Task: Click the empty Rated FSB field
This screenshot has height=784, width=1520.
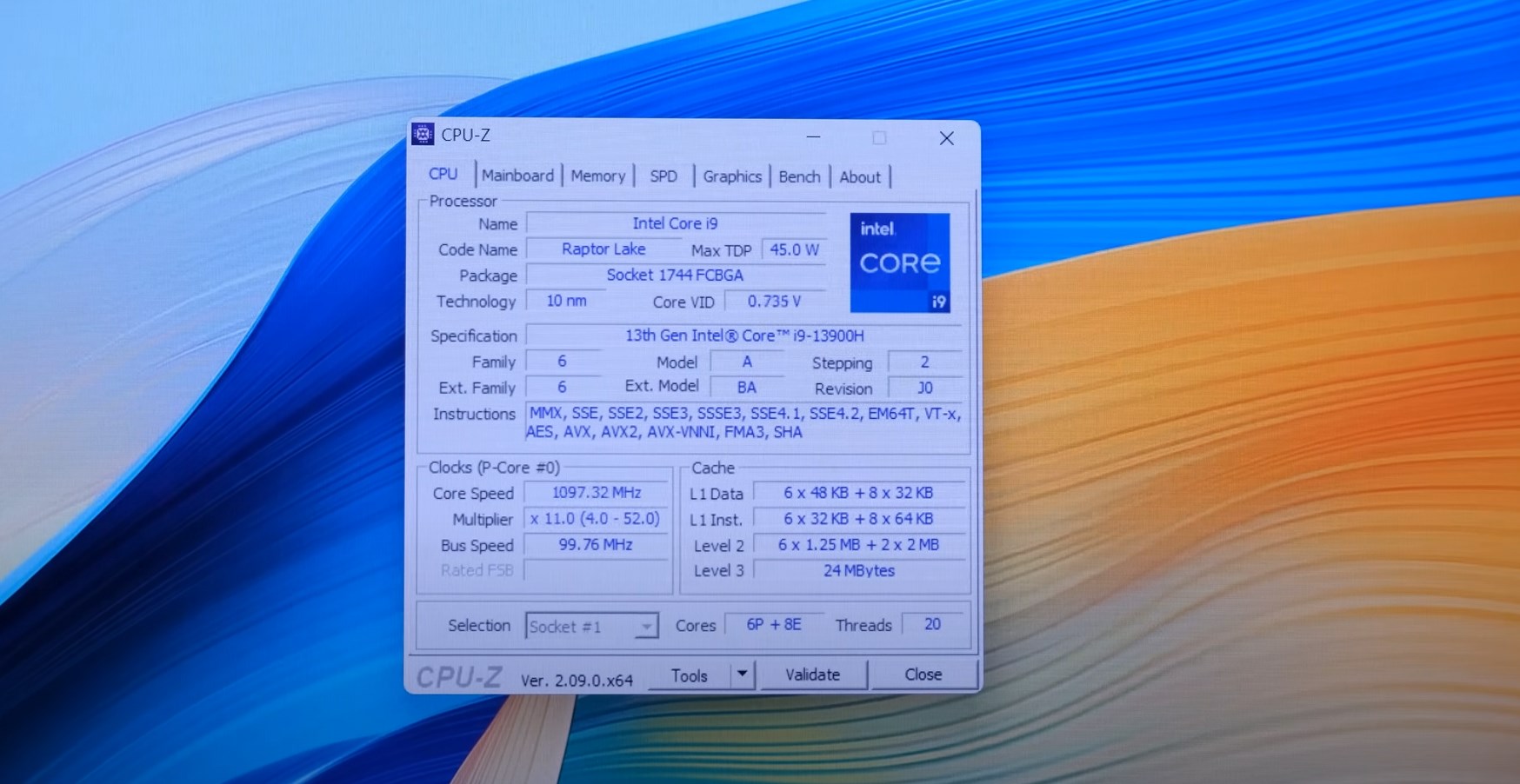Action: coord(597,571)
